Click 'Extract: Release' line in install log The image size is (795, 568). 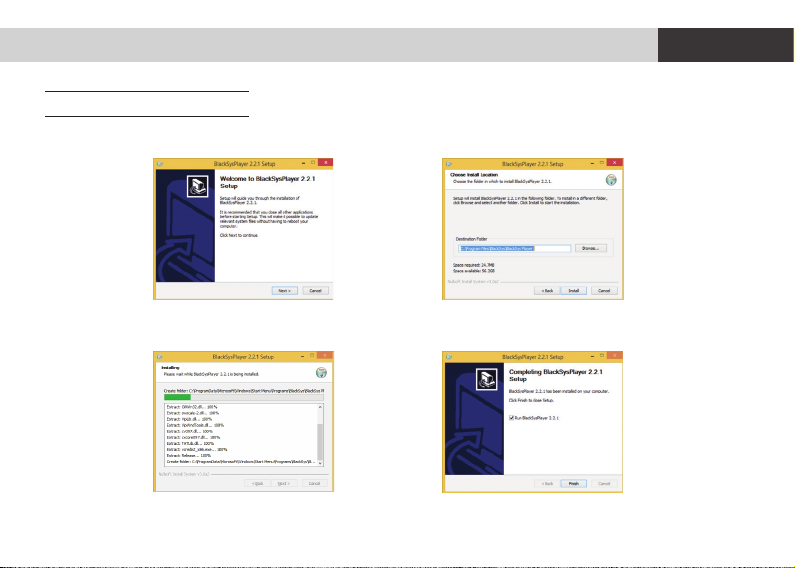click(x=189, y=455)
